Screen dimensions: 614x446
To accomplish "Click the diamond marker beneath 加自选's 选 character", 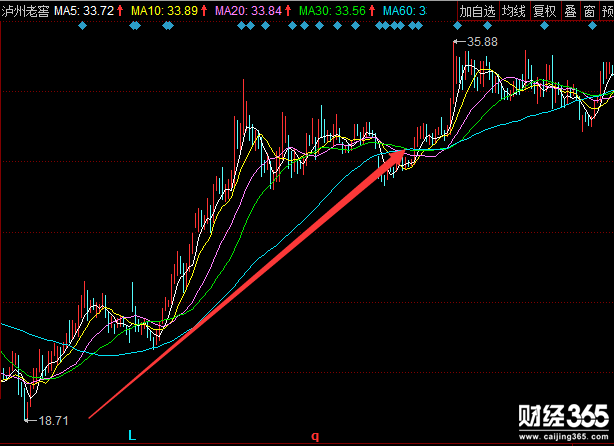I will [x=487, y=26].
